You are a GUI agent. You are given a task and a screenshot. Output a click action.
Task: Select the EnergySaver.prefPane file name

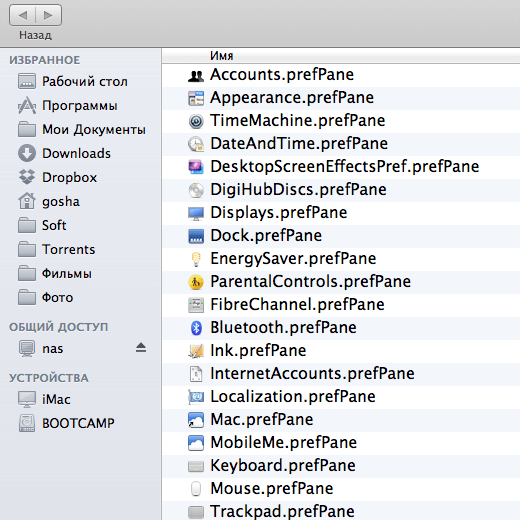point(293,259)
